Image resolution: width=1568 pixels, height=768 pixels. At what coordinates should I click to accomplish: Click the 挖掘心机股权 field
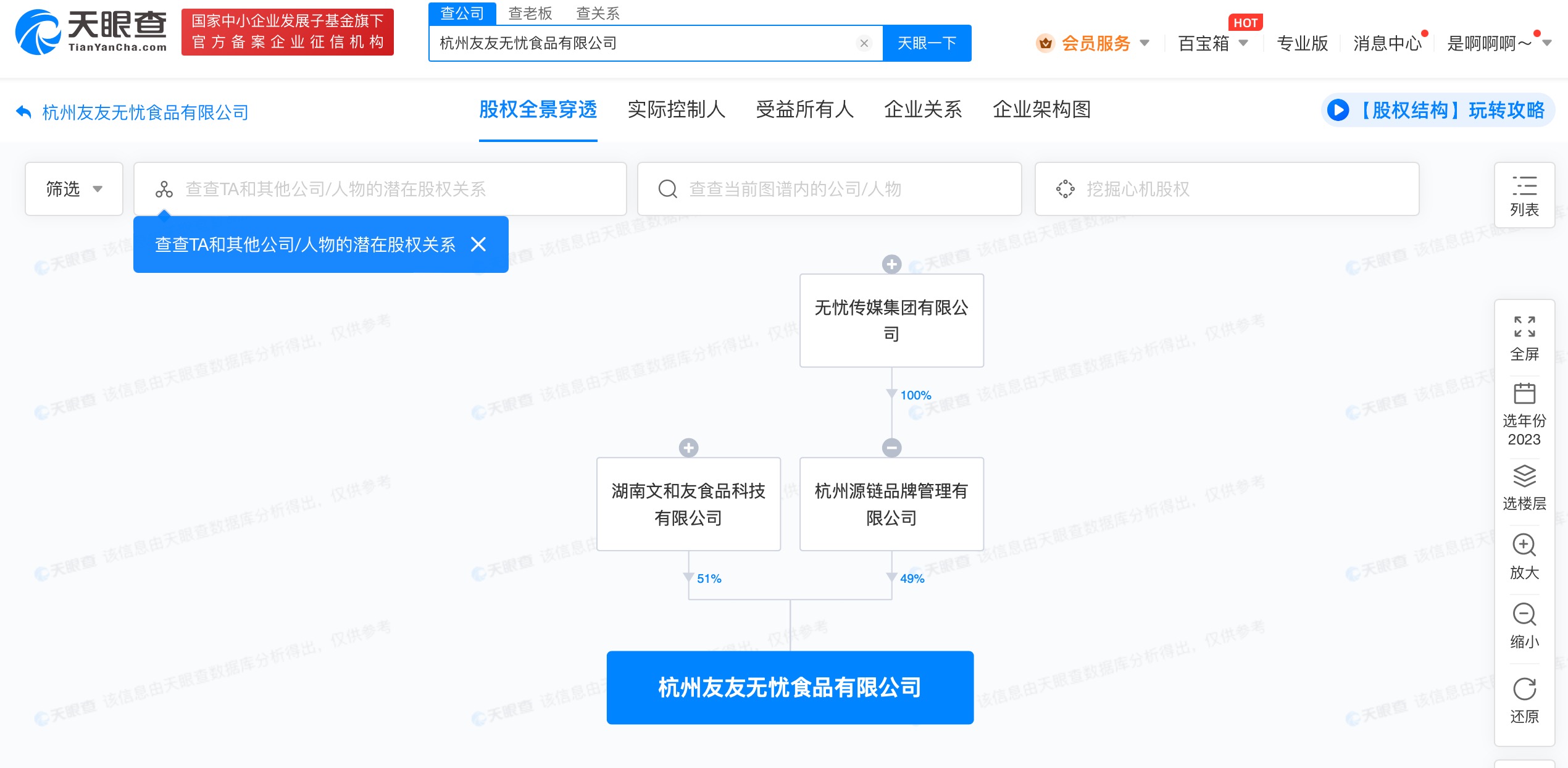point(1227,189)
